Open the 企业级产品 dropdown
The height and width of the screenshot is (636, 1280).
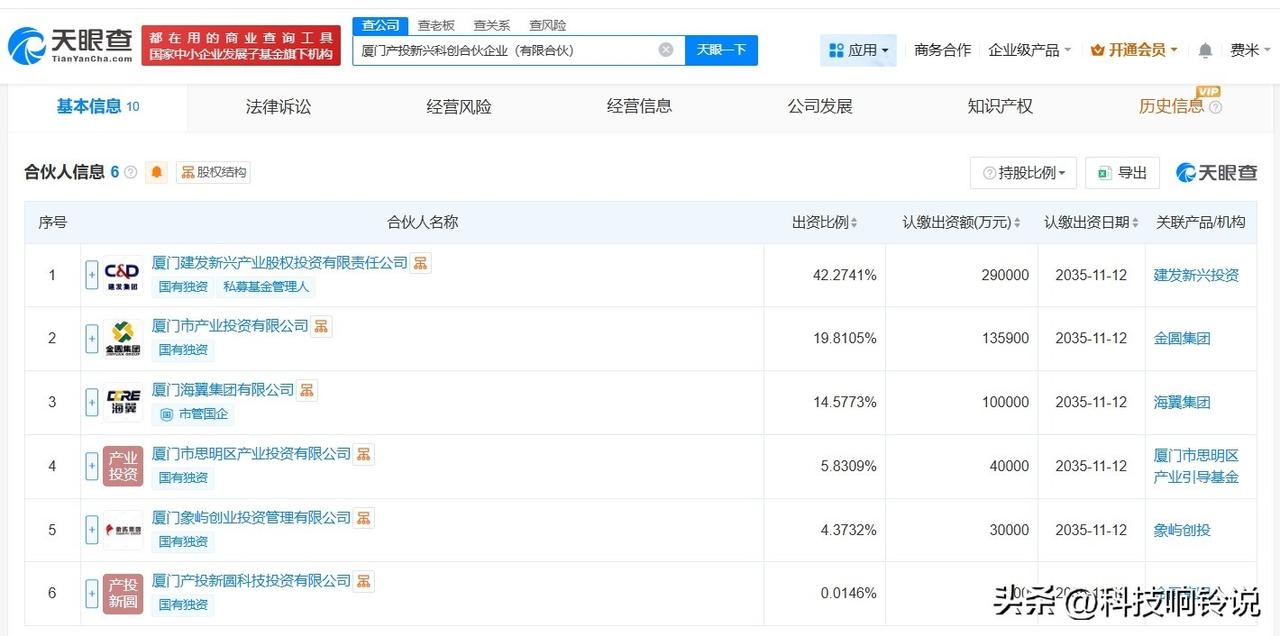1029,50
